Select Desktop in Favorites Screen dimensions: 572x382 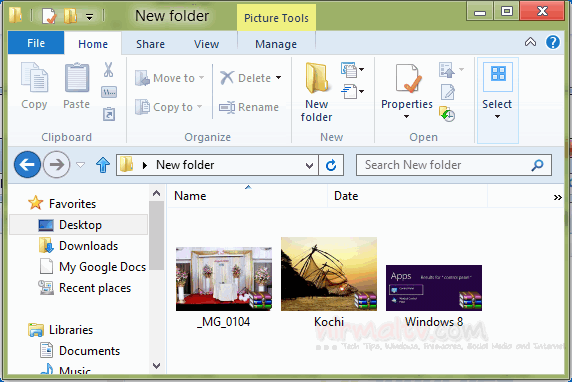[x=78, y=225]
